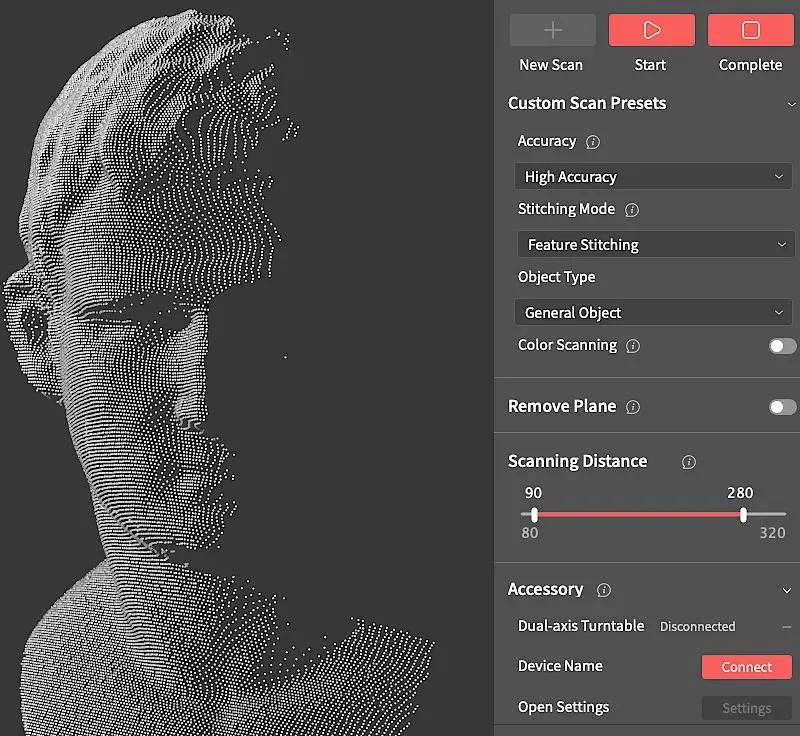800x736 pixels.
Task: Collapse the Custom Scan Presets section
Action: pos(786,104)
